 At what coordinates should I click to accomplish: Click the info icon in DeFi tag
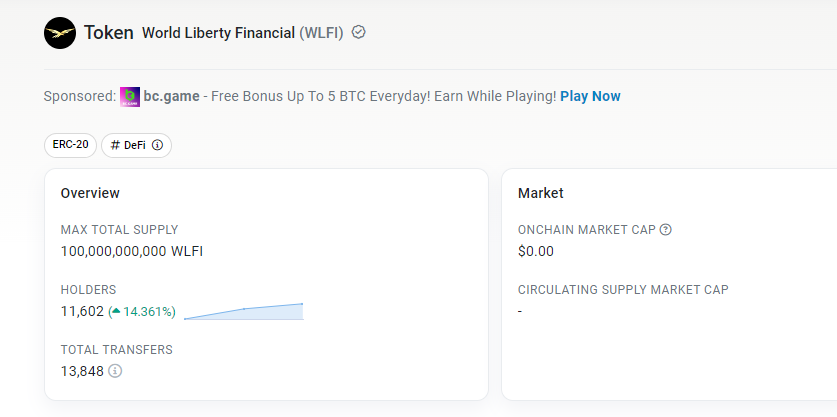[x=157, y=145]
